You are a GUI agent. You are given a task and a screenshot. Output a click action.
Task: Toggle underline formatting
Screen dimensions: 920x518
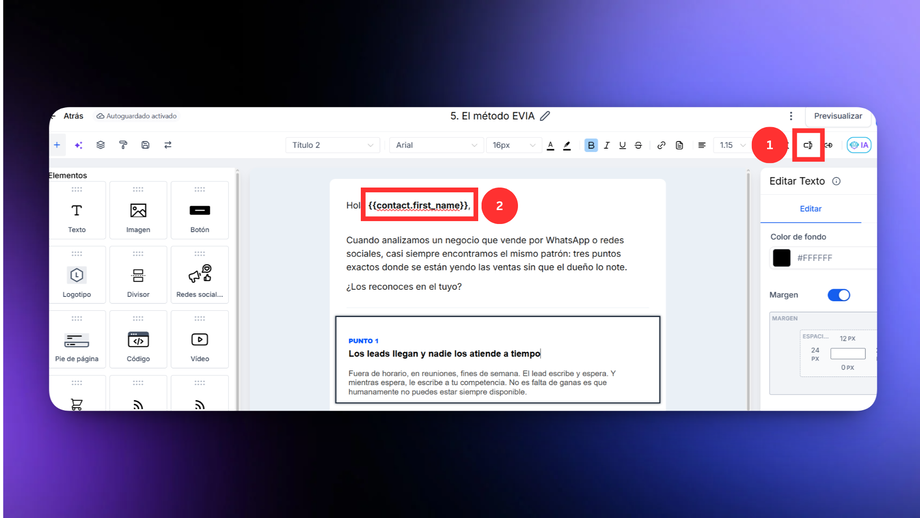coord(623,145)
